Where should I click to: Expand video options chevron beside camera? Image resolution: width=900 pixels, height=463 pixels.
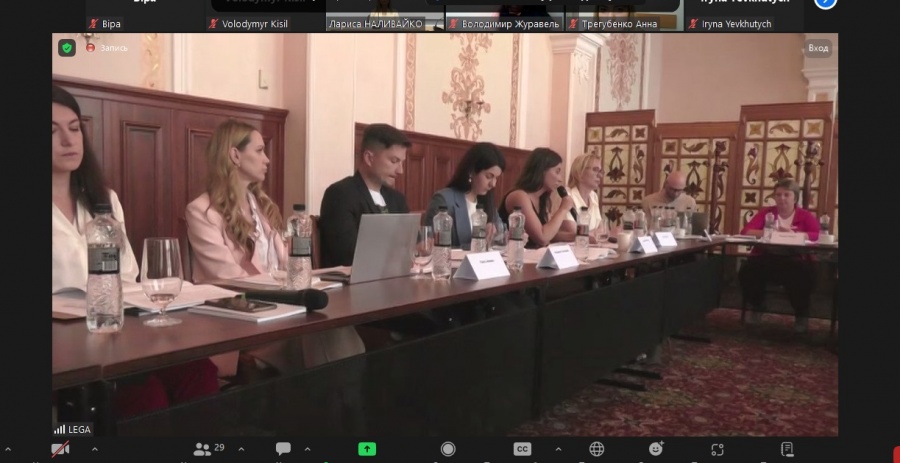[x=95, y=449]
